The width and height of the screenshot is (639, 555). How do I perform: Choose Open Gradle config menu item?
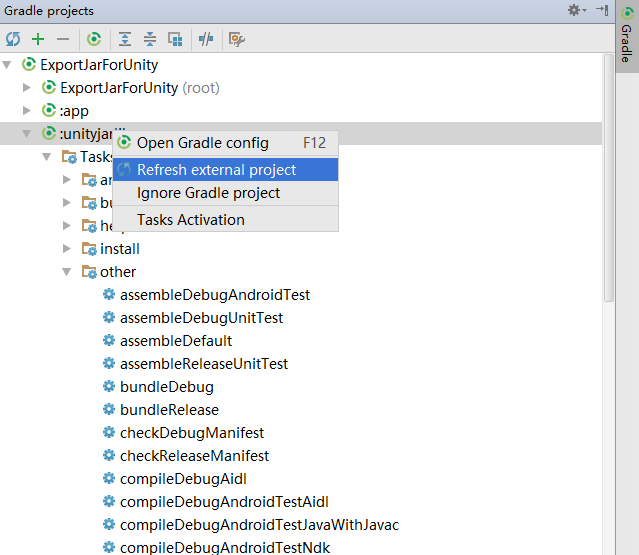225,143
